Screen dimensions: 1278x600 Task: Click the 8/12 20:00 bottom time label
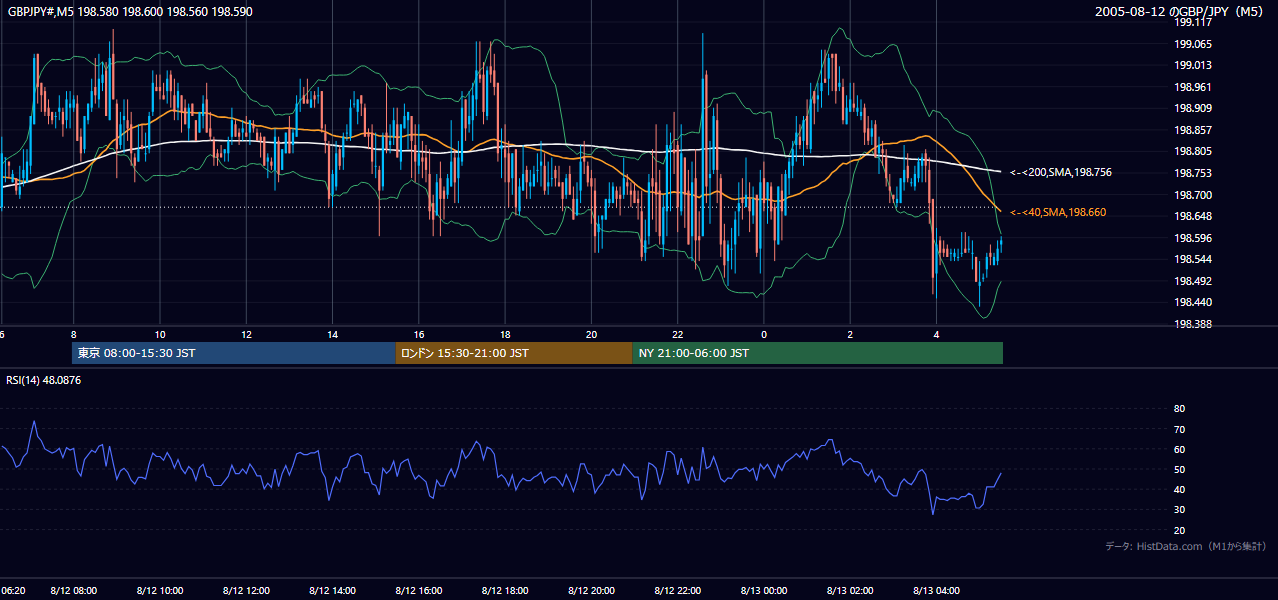point(591,591)
